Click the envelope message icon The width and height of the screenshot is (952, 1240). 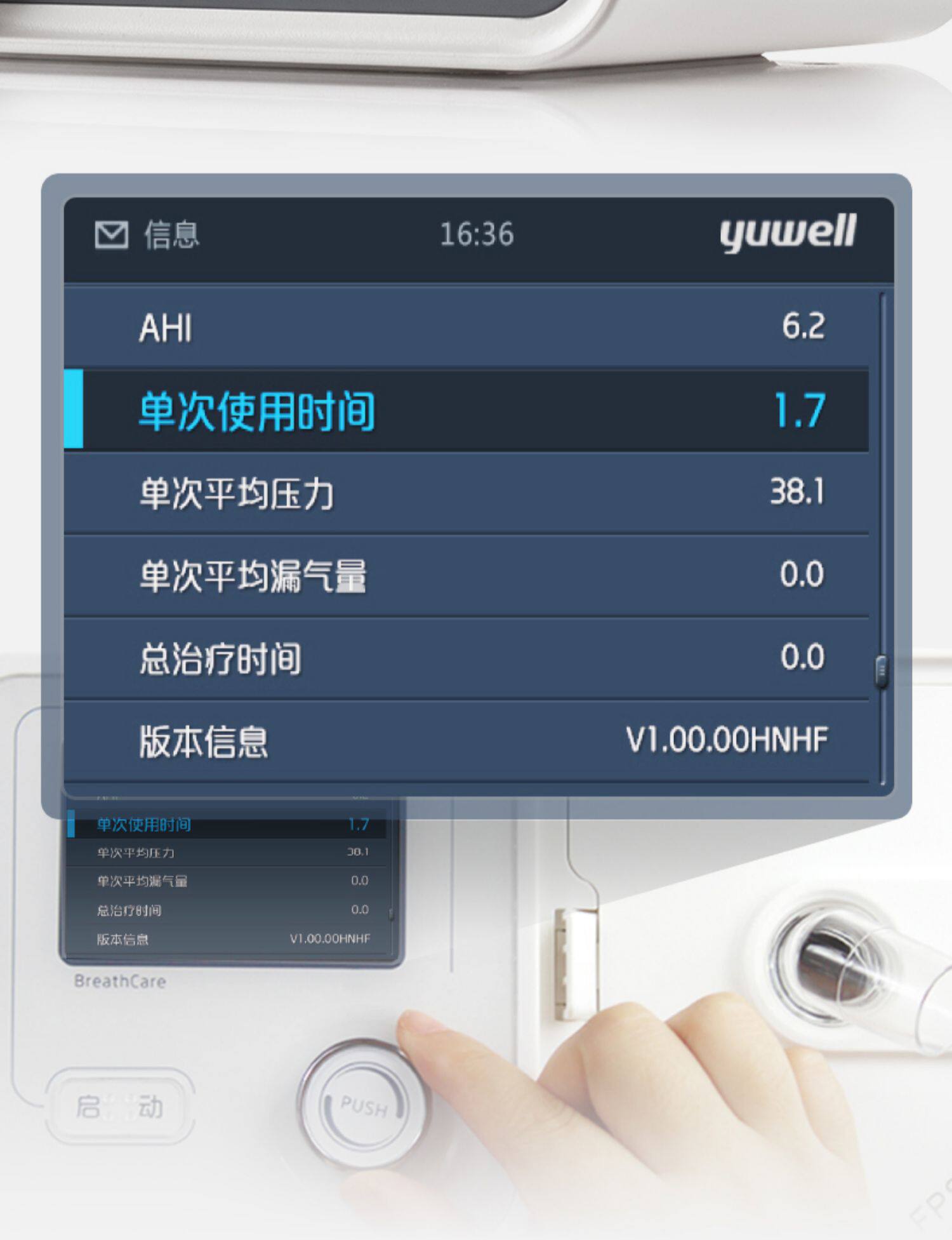pos(112,235)
